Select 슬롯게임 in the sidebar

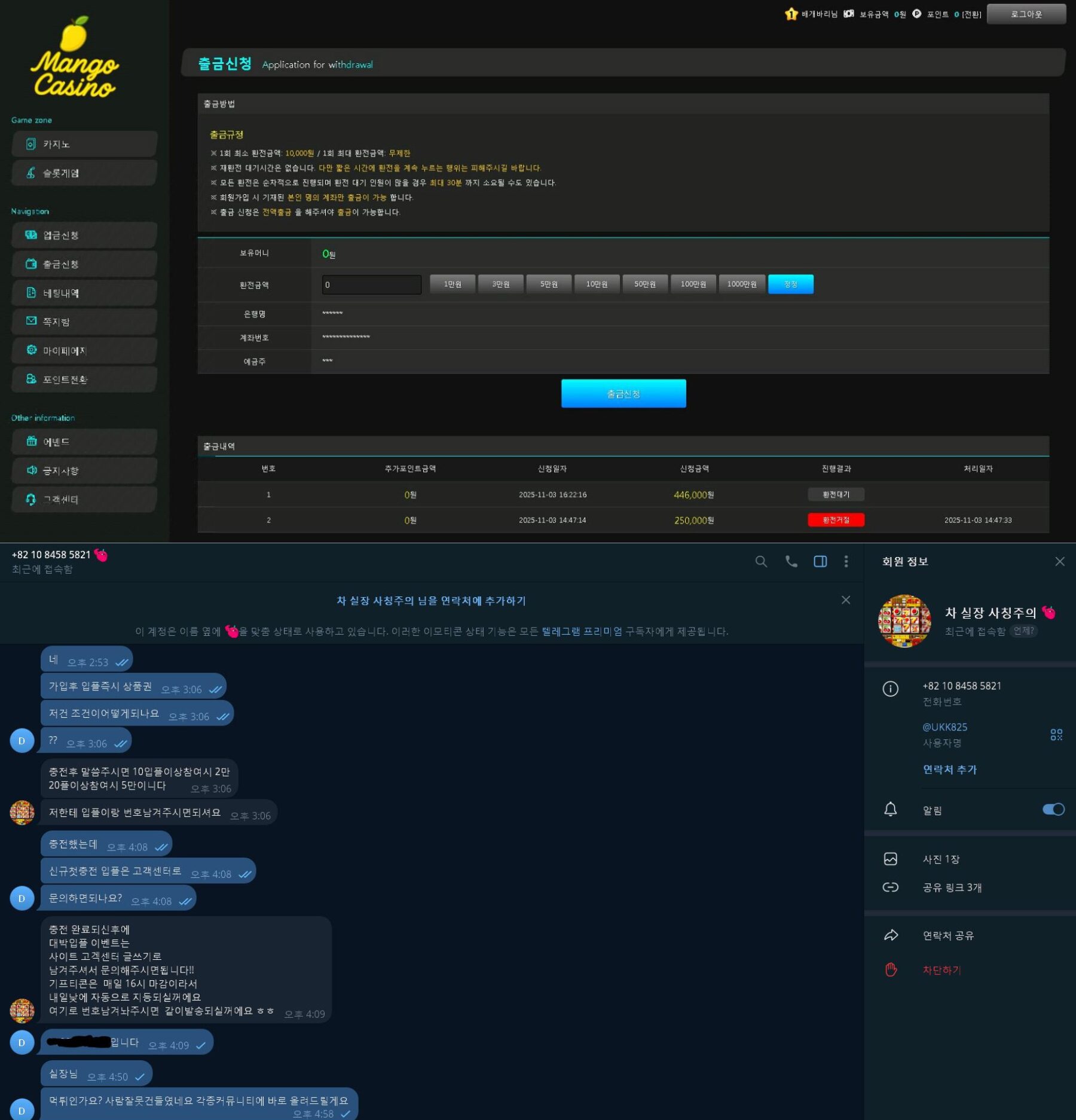[x=84, y=173]
